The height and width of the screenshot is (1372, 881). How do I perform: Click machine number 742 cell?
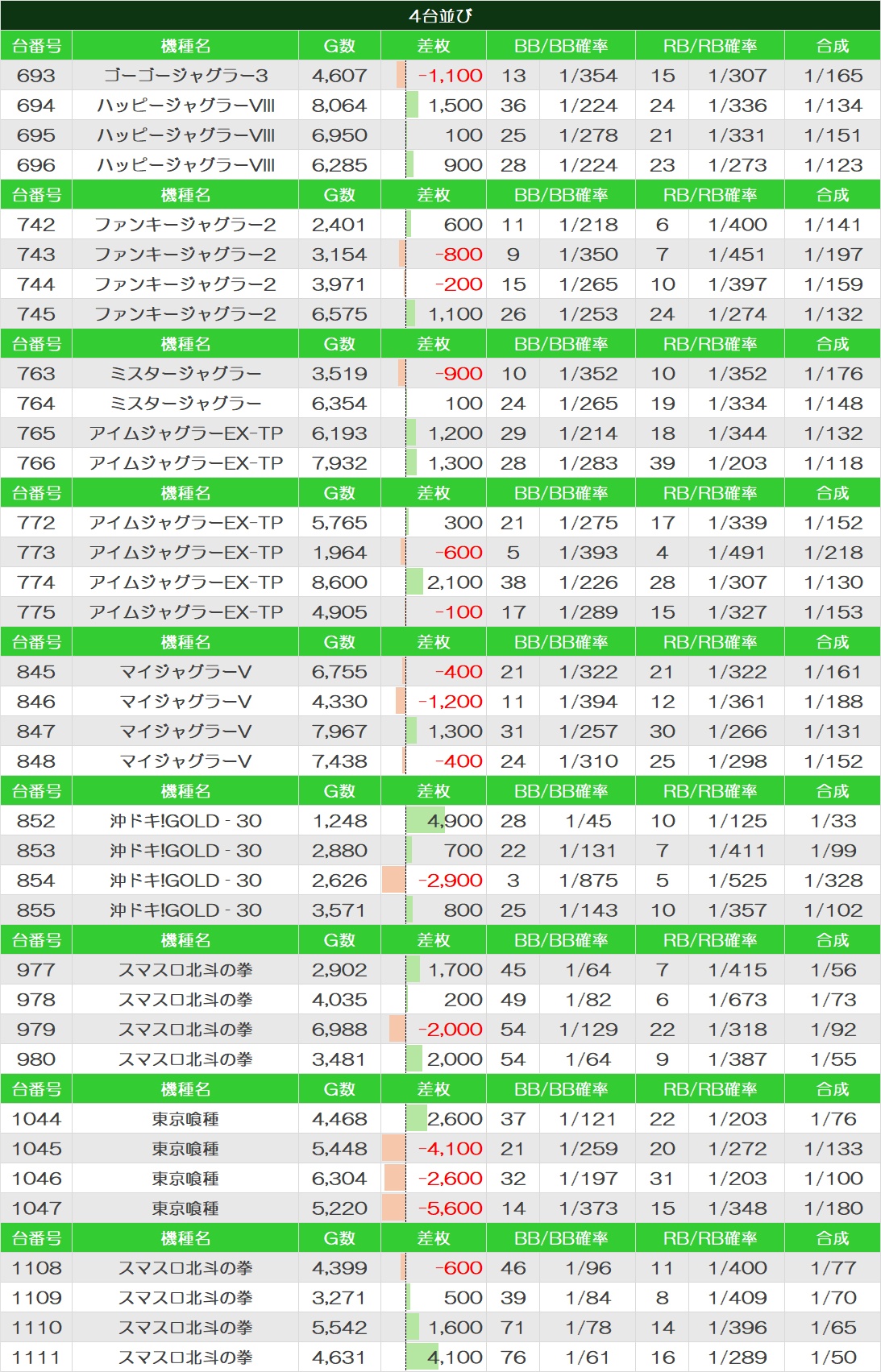36,225
